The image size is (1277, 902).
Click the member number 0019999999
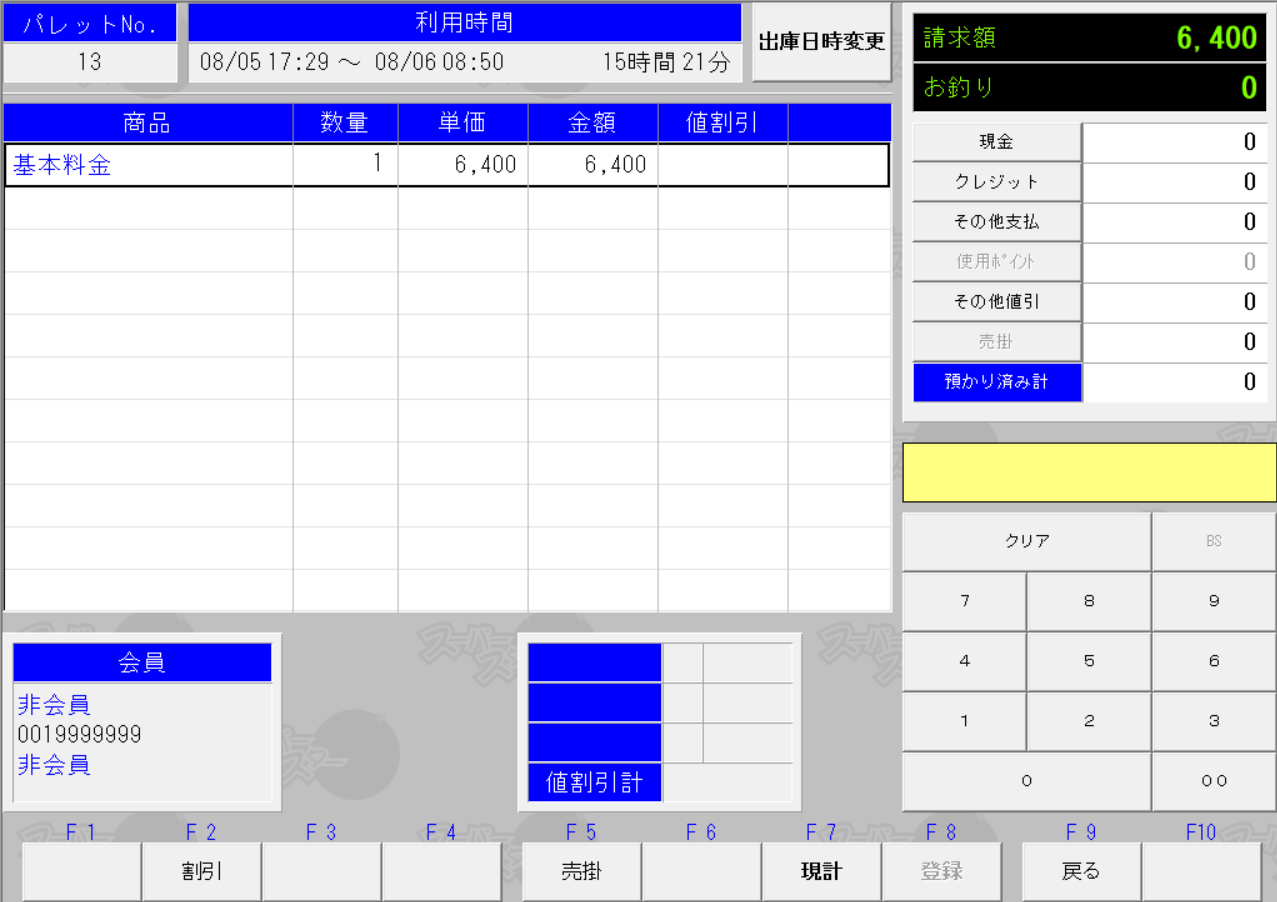tap(79, 735)
